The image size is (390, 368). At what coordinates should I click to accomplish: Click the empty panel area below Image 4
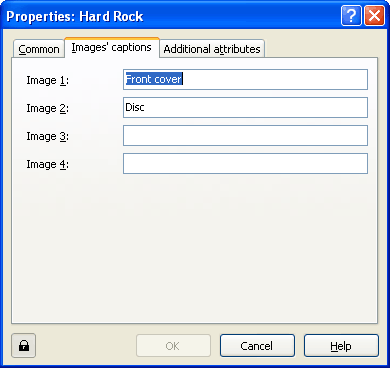tap(195, 248)
